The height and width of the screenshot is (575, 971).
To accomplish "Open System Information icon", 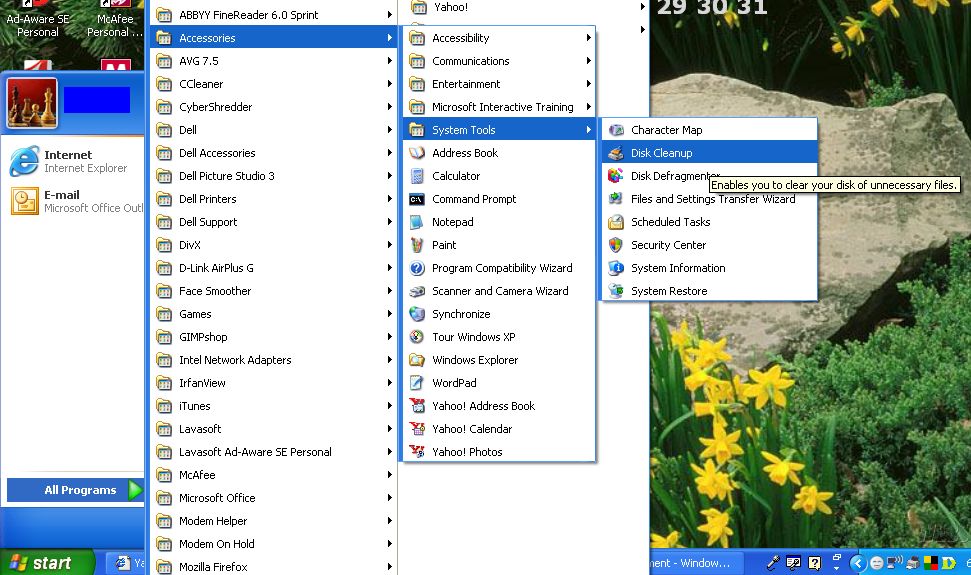I will (616, 268).
